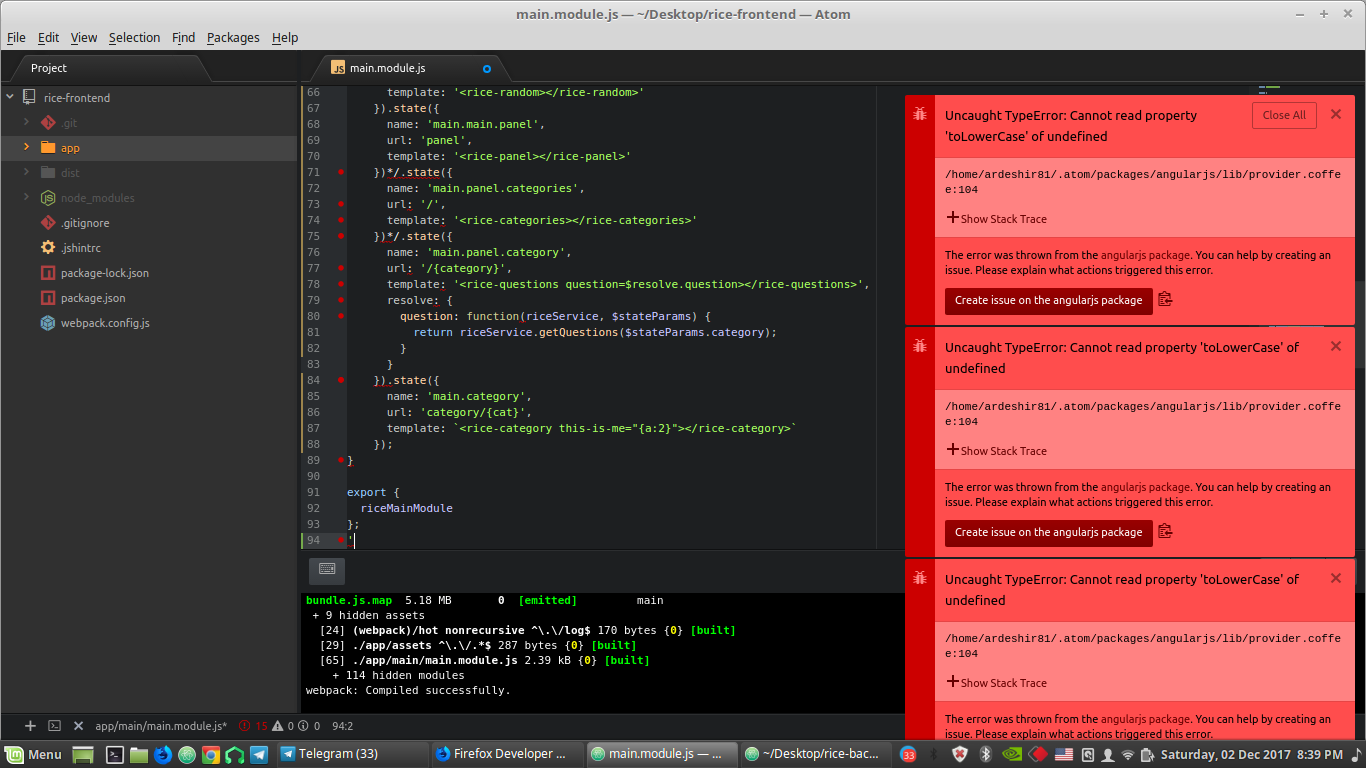This screenshot has width=1366, height=768.
Task: Click the JS file icon on main.module.js tab
Action: pyautogui.click(x=338, y=68)
